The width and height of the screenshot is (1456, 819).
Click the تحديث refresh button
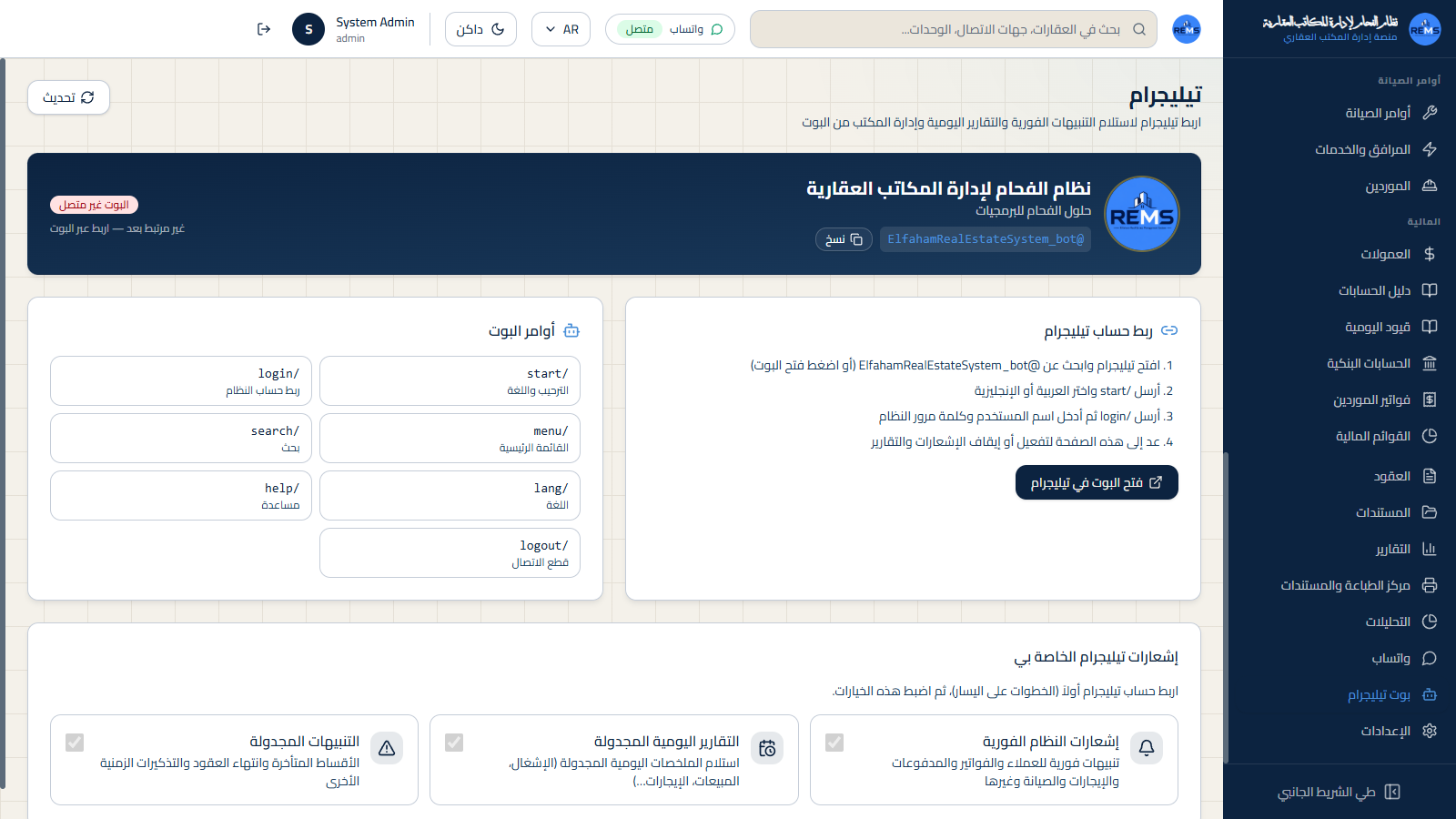68,97
